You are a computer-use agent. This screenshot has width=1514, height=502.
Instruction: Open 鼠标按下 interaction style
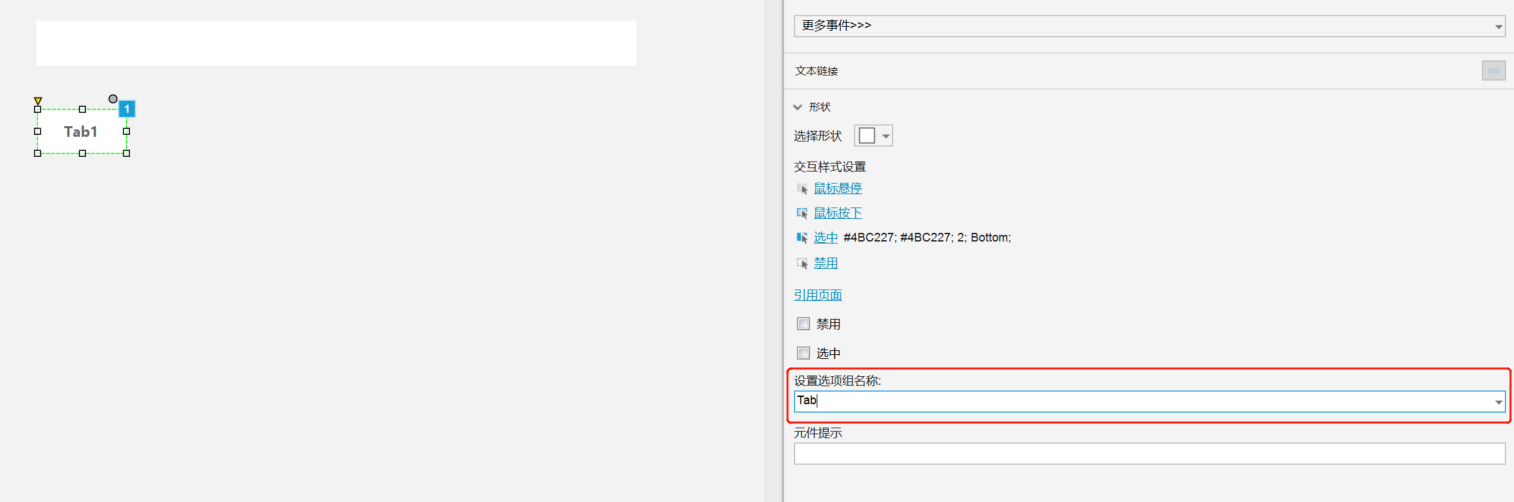(838, 213)
